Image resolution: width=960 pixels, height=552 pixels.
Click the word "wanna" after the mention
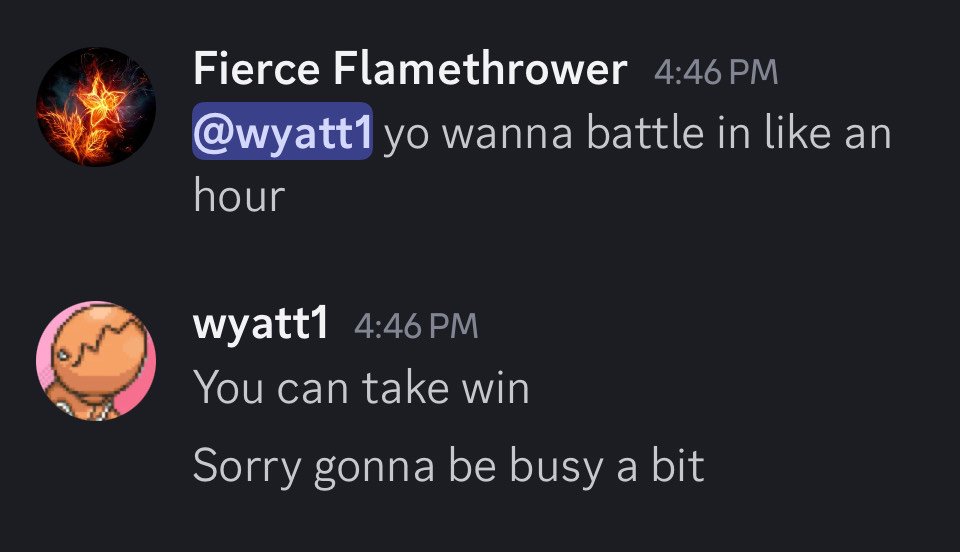pyautogui.click(x=507, y=136)
